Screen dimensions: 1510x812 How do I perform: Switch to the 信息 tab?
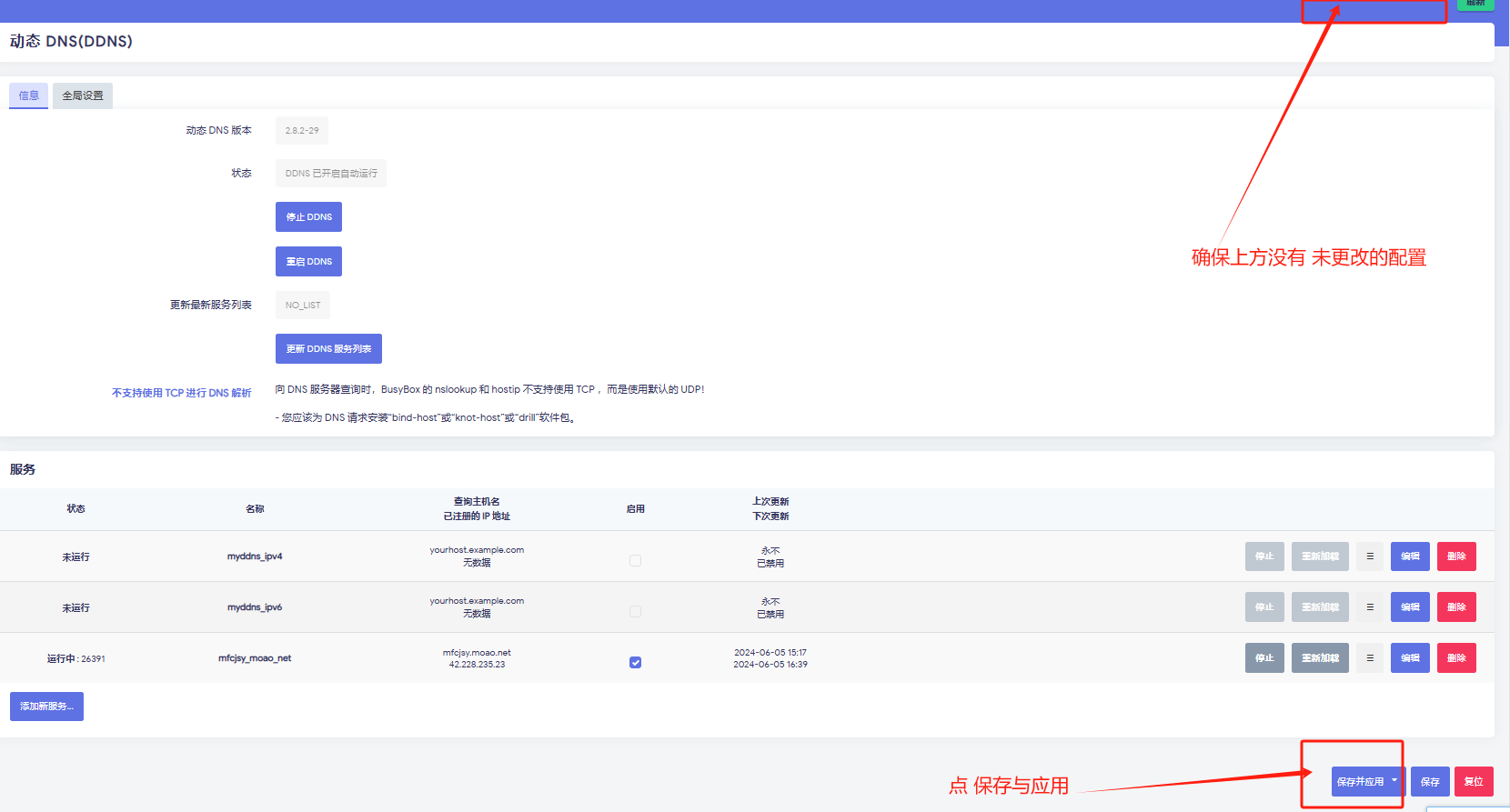point(28,95)
